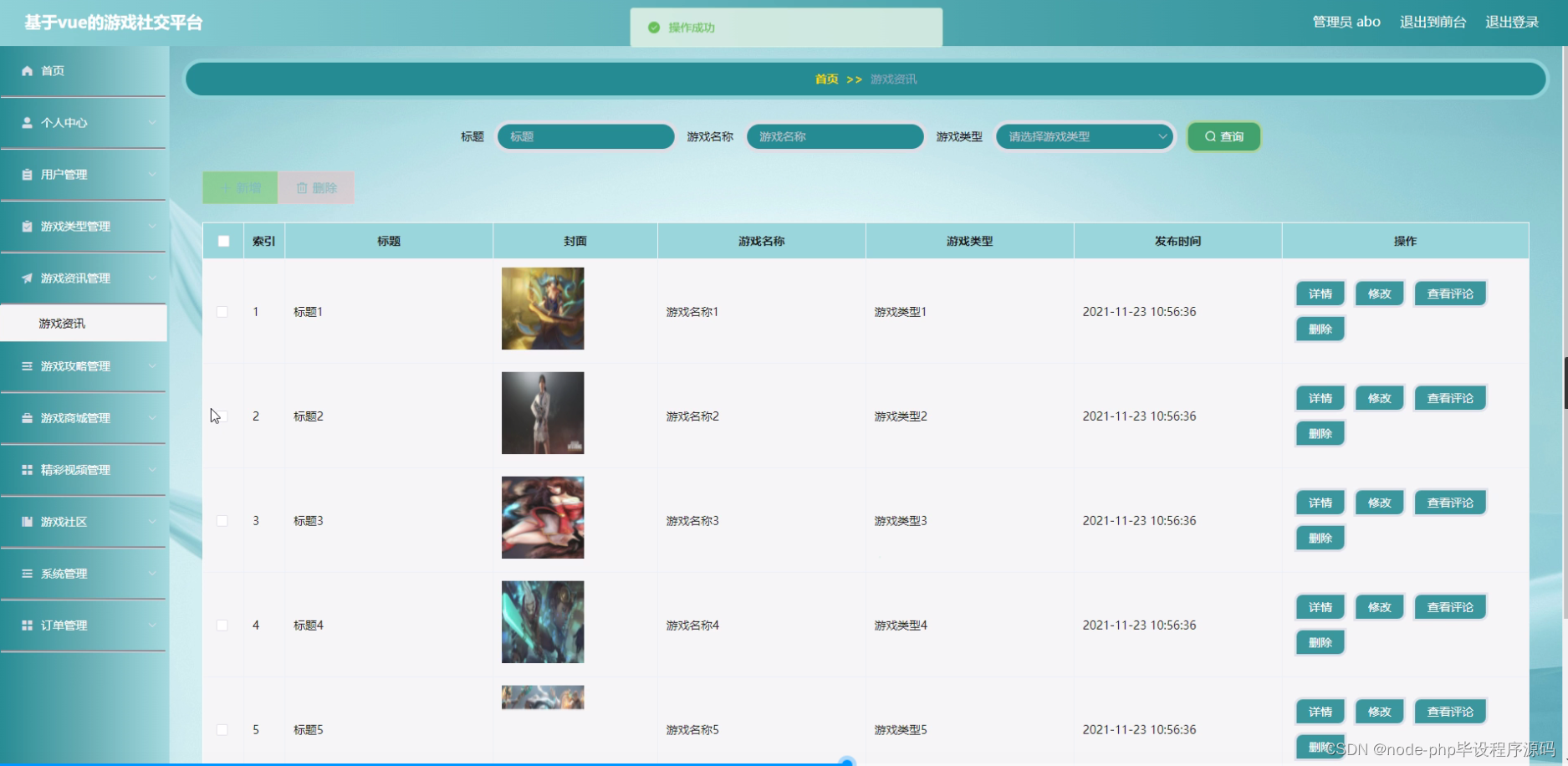Select 游戏资讯 submenu item

62,323
